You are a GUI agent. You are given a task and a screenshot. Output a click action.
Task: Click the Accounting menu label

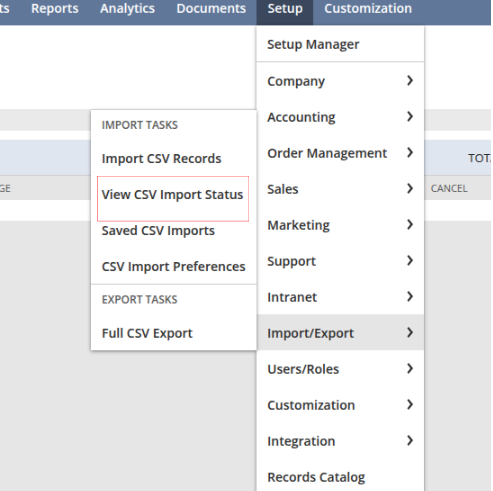coord(301,117)
